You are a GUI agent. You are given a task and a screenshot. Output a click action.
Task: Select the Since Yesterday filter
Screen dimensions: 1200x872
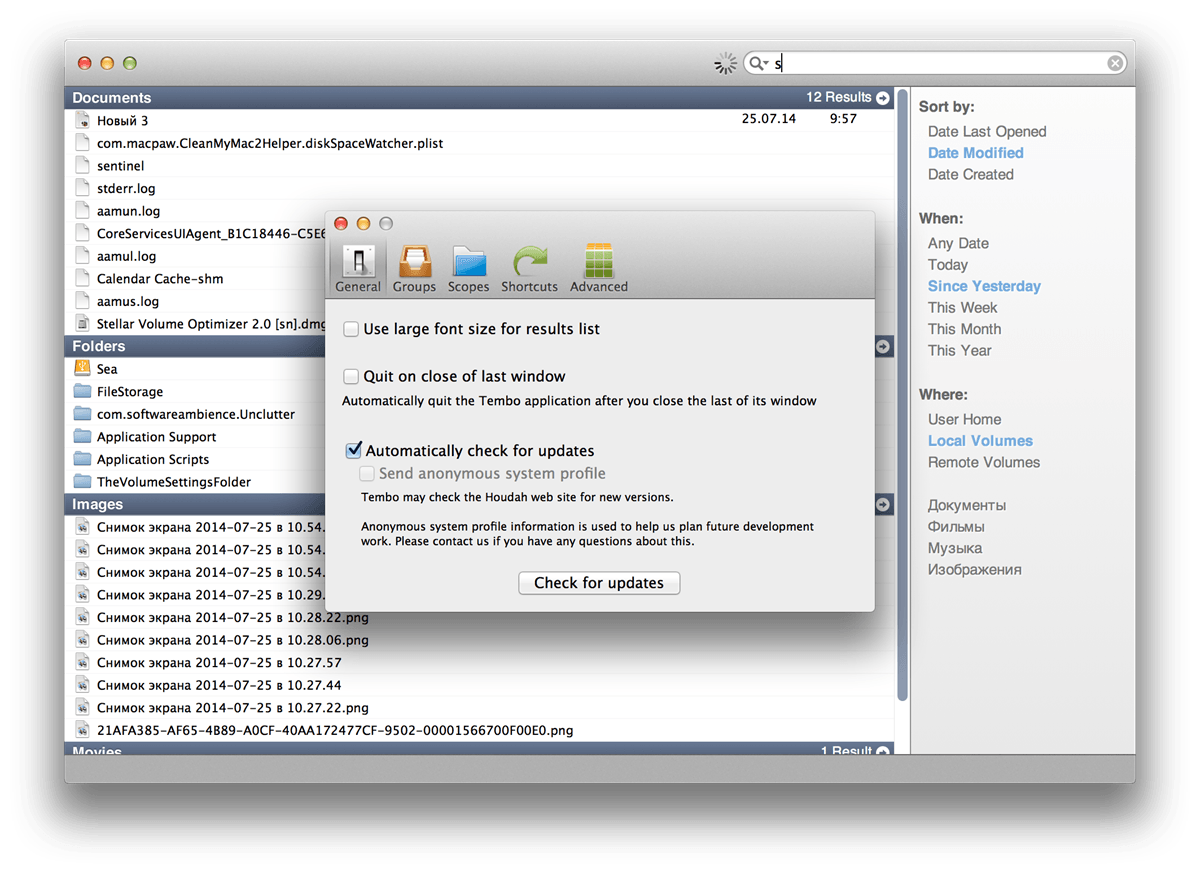coord(984,286)
